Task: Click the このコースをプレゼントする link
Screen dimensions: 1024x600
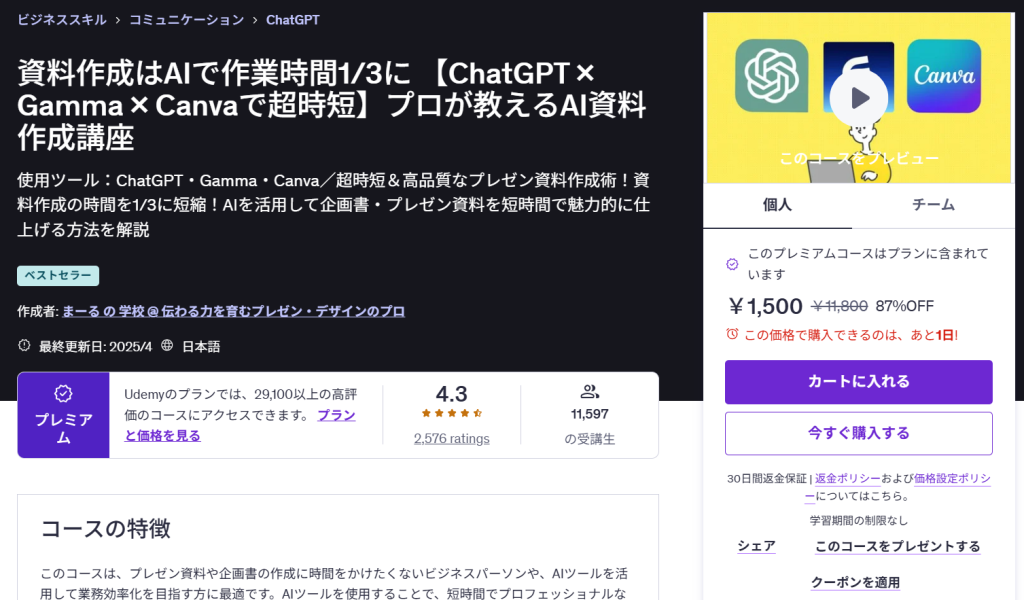Action: click(x=897, y=546)
